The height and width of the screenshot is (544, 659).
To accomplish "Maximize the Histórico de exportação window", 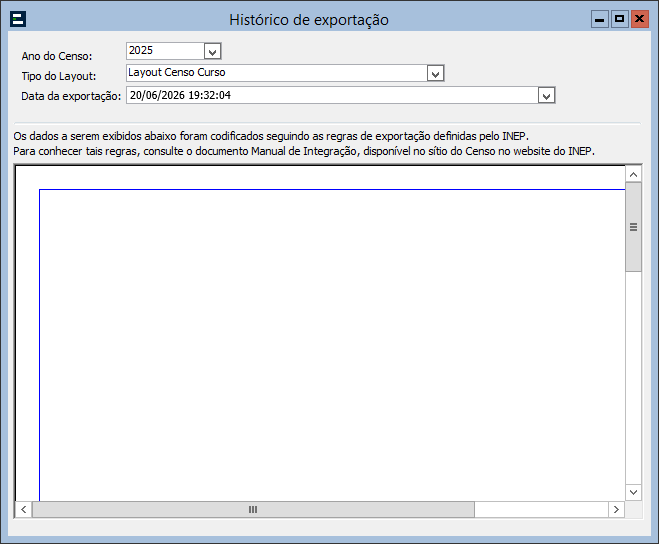I will pyautogui.click(x=619, y=19).
